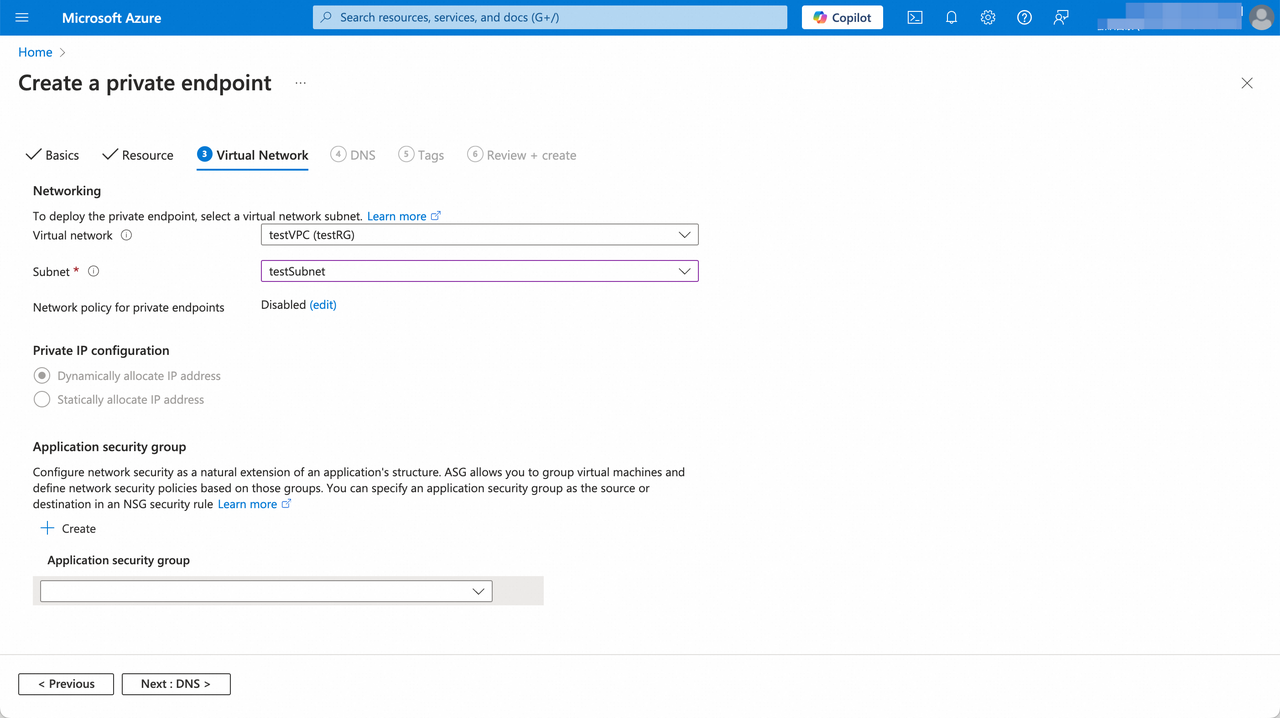The image size is (1280, 718).
Task: Select Dynamically allocate IP address
Action: tap(41, 375)
